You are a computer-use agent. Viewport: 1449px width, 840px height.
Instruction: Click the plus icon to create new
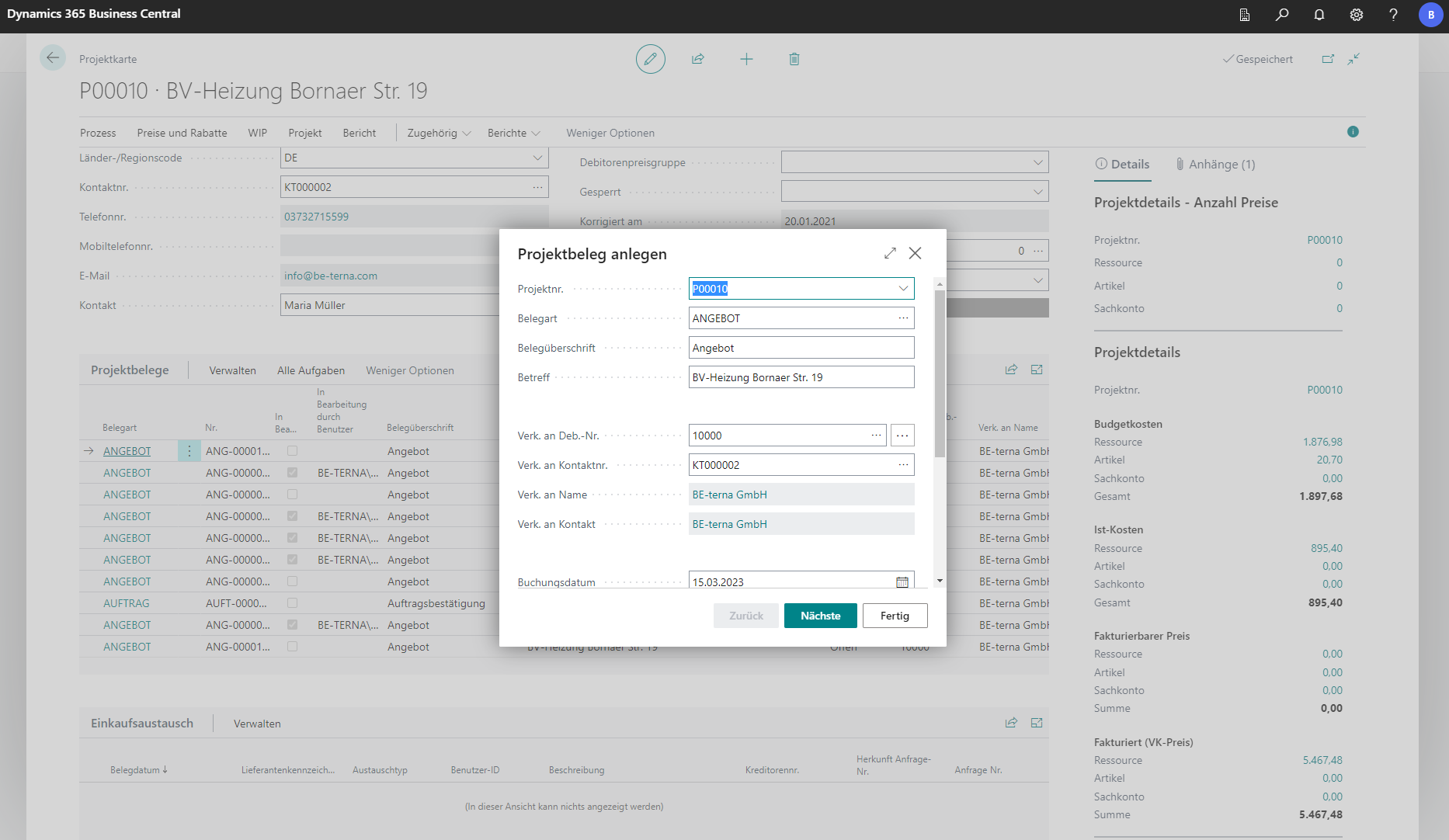(x=746, y=59)
